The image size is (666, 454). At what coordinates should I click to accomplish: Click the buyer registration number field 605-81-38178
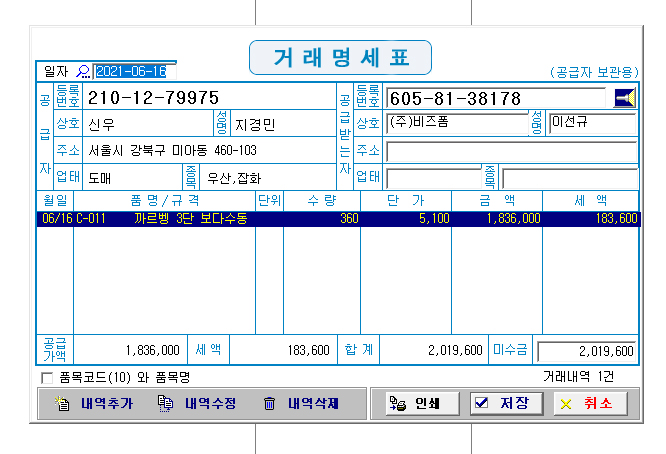(x=496, y=98)
